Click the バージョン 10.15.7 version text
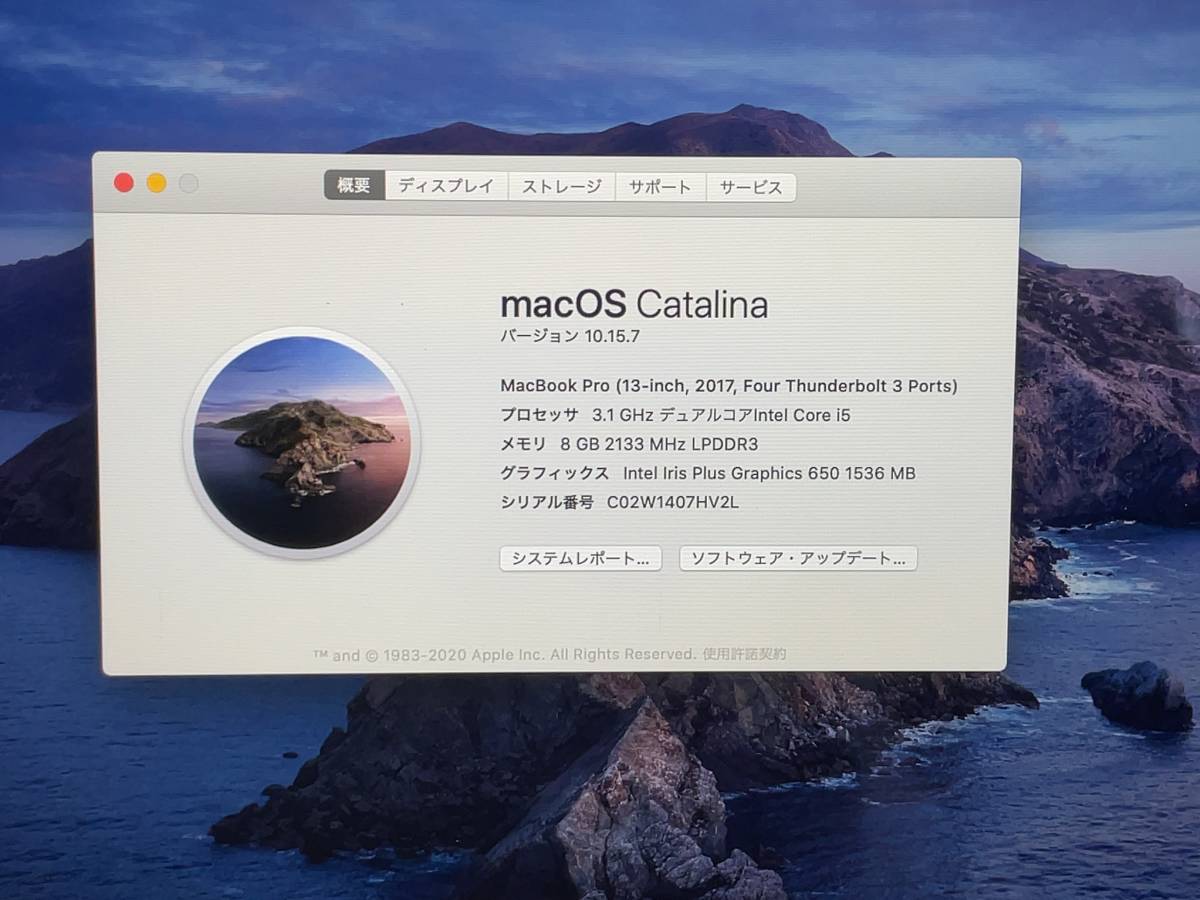The width and height of the screenshot is (1200, 900). click(x=569, y=336)
